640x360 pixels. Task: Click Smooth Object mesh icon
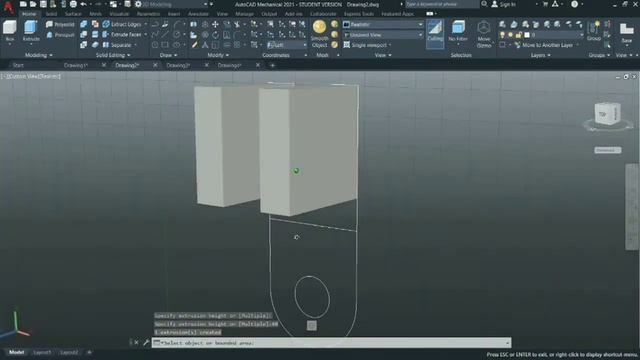click(x=319, y=33)
